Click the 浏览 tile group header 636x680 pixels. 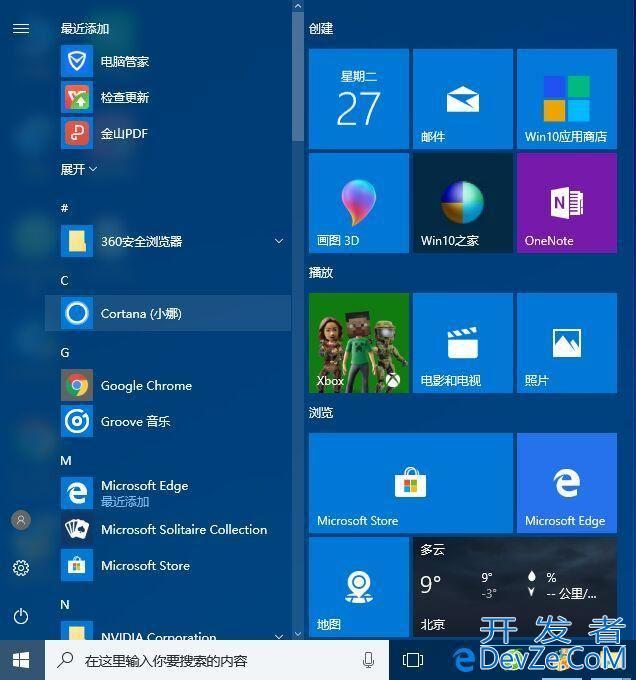[321, 412]
